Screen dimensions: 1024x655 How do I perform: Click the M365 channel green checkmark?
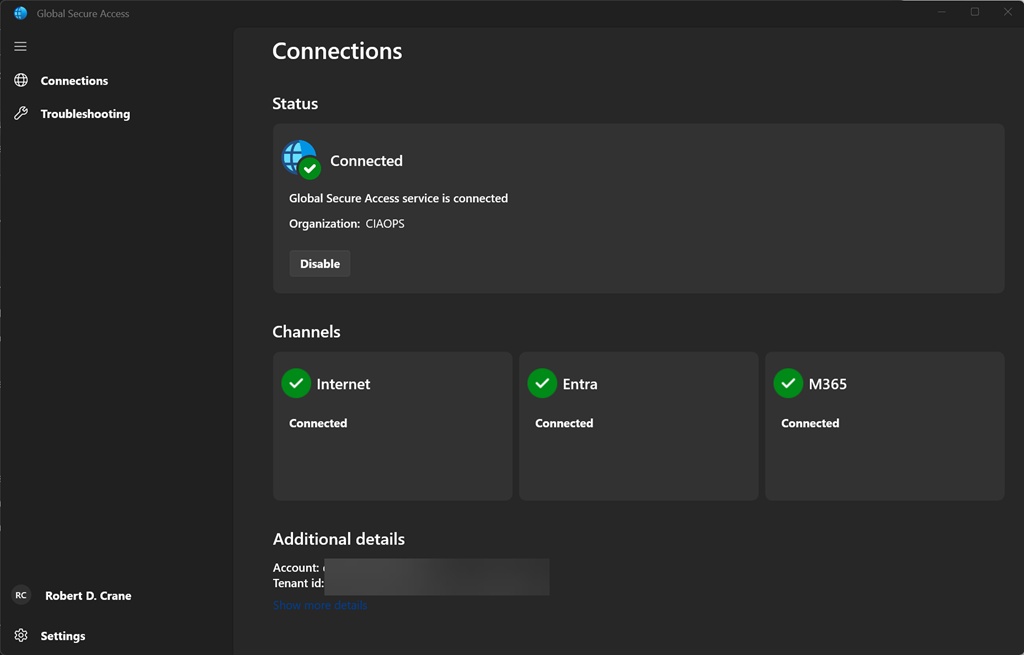(788, 383)
